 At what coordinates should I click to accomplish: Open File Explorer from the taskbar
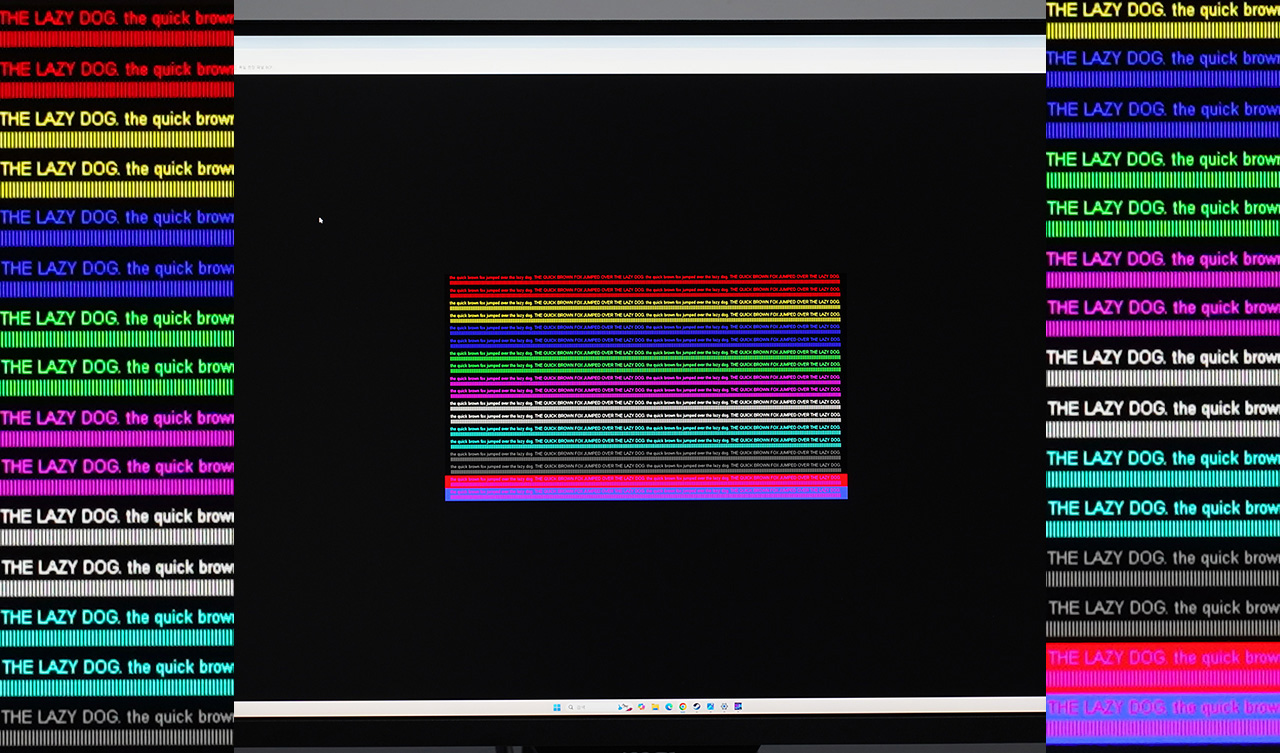(655, 707)
